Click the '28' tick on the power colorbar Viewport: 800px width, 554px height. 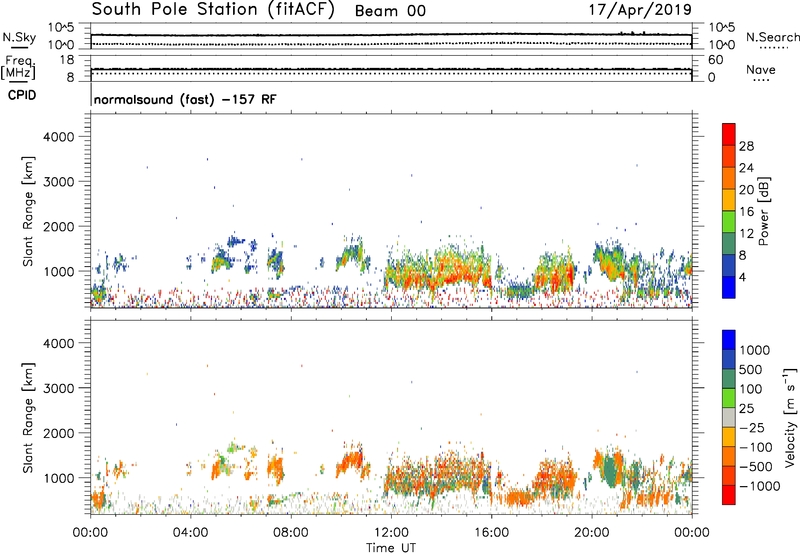[x=746, y=146]
